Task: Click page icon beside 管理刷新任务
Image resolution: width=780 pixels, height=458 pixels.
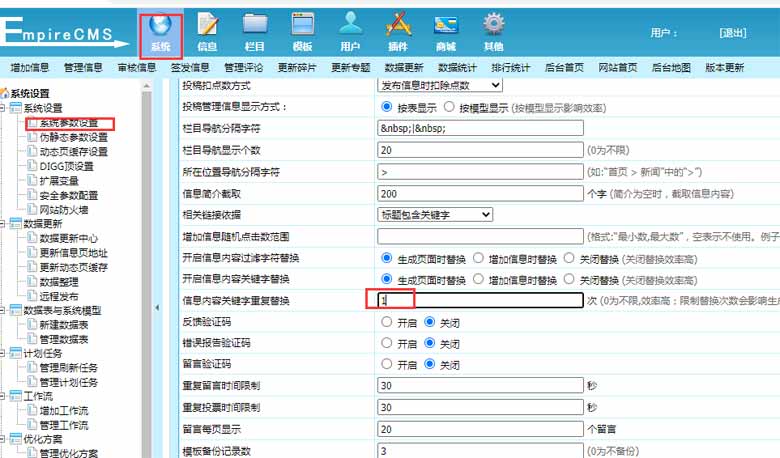Action: click(32, 367)
